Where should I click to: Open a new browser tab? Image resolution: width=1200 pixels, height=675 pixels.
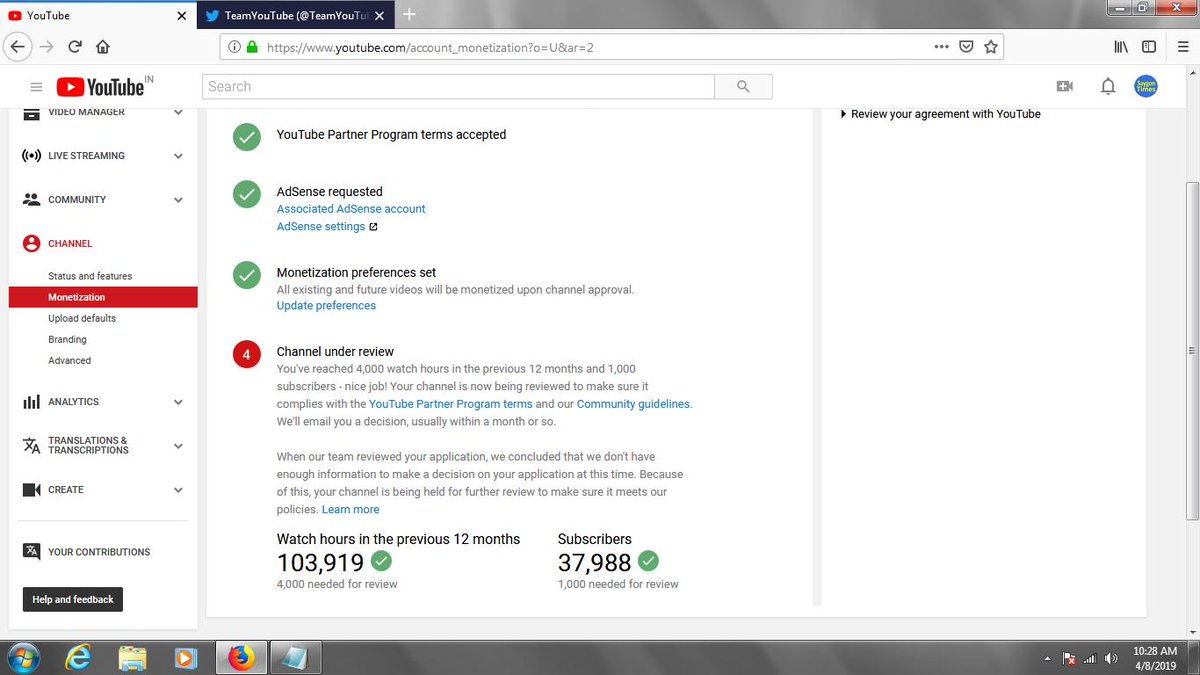click(409, 15)
